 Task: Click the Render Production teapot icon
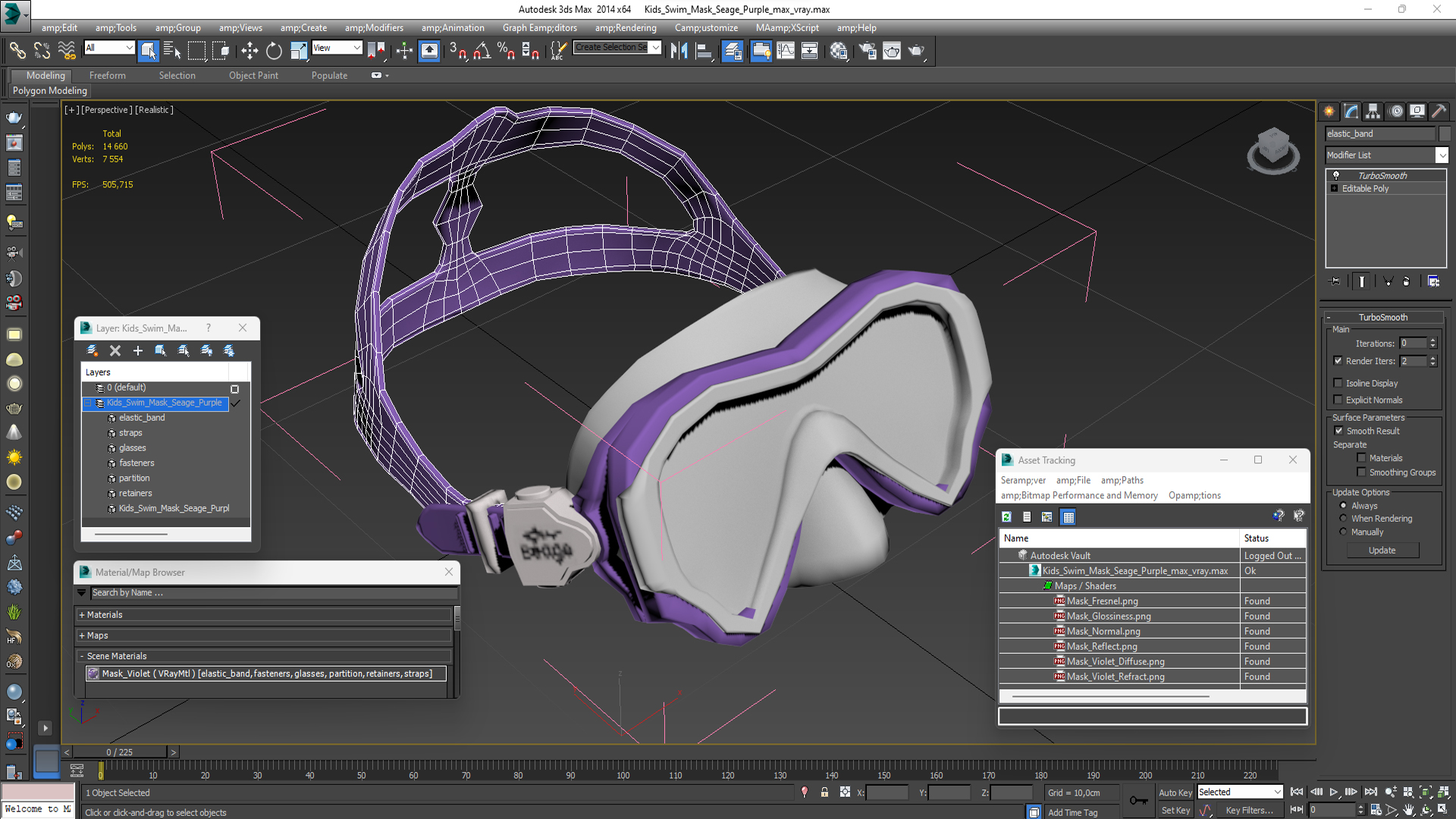916,51
